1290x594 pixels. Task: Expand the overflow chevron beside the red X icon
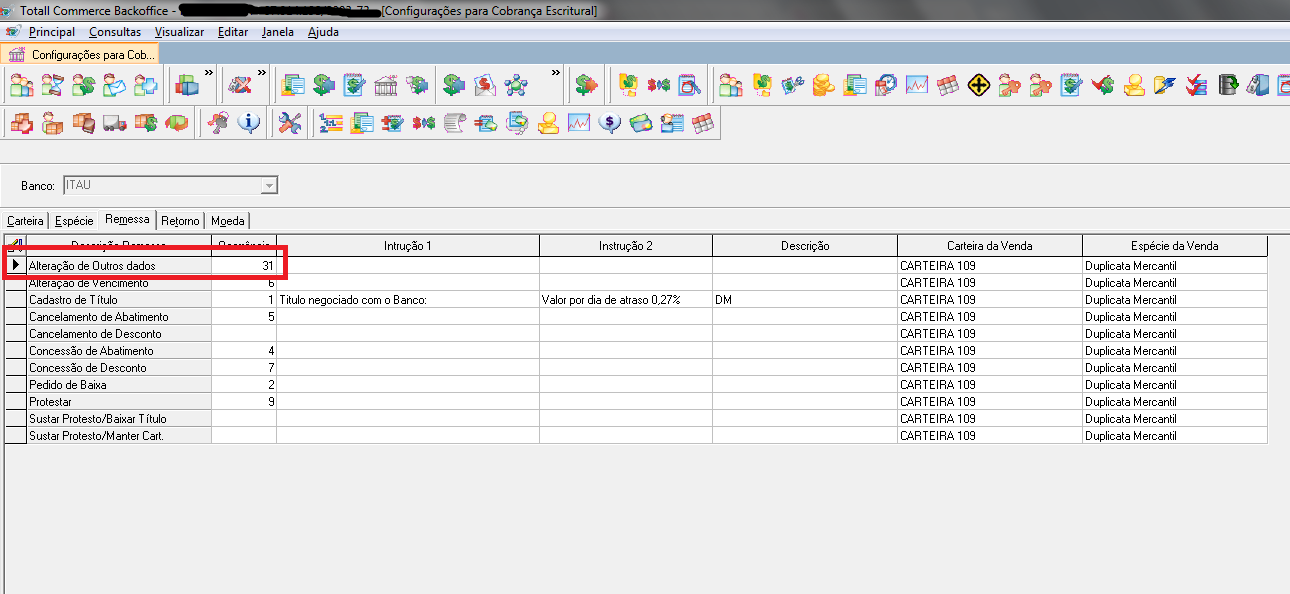[x=262, y=73]
